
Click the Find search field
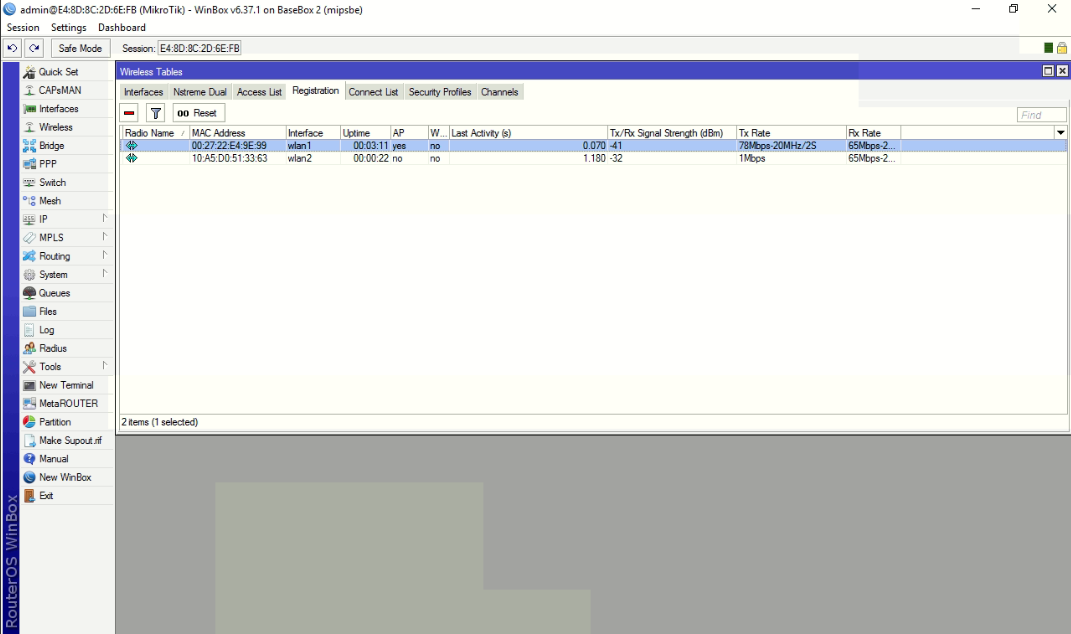[x=1041, y=115]
